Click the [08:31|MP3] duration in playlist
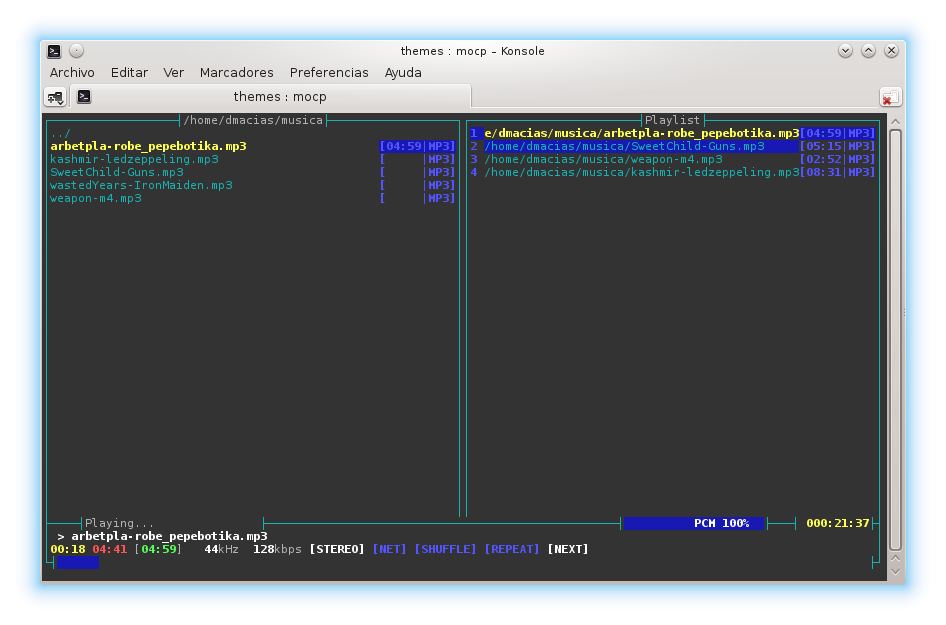The image size is (946, 625). tap(837, 173)
